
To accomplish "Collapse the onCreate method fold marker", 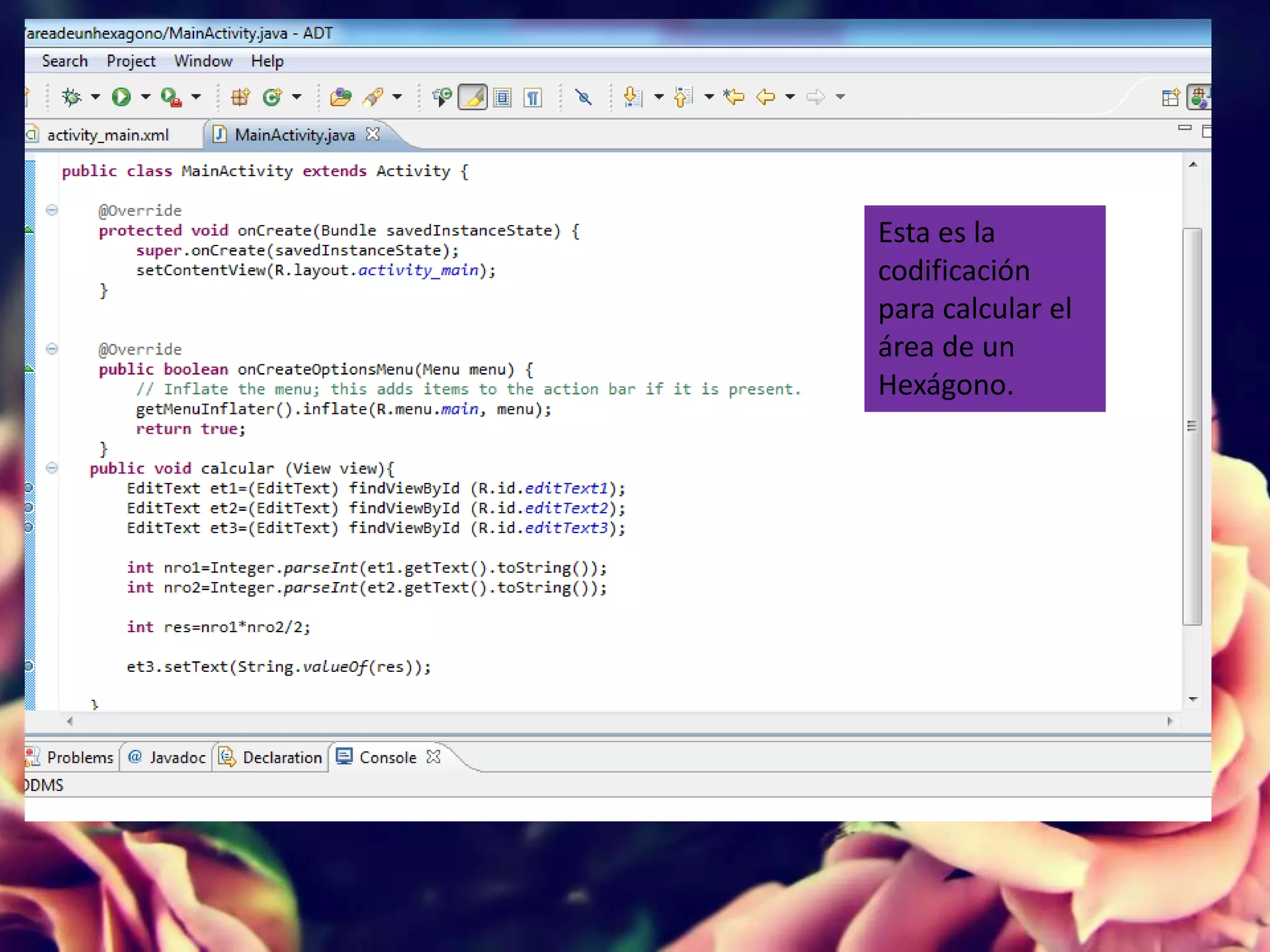I will click(x=52, y=210).
